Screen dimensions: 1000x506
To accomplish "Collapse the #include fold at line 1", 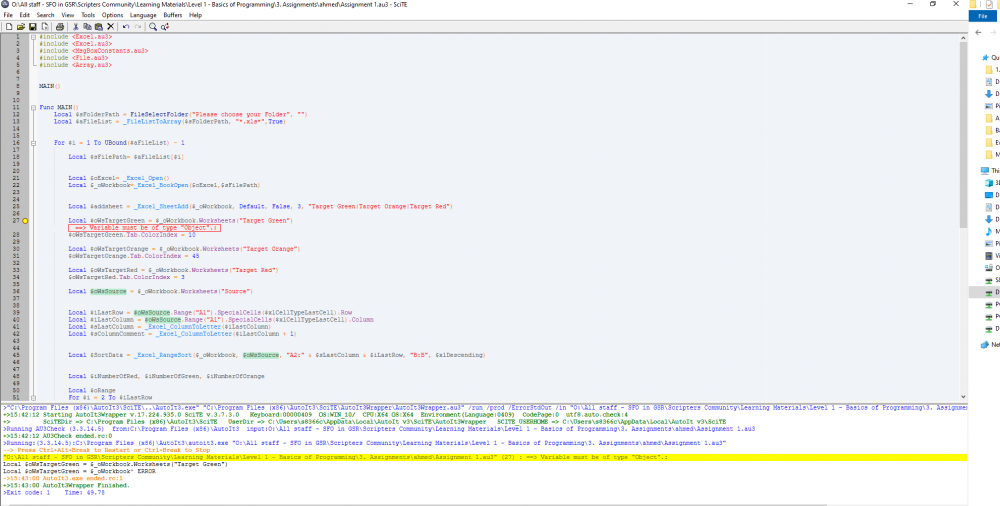I will (x=33, y=37).
